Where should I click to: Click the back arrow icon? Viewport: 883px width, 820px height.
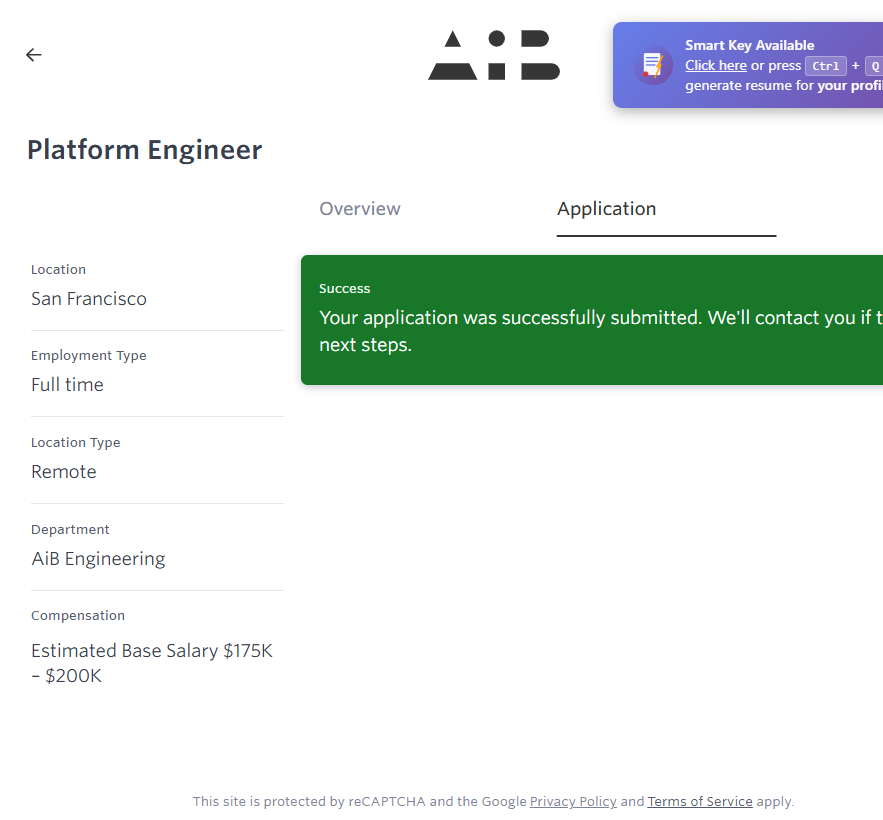pos(34,55)
